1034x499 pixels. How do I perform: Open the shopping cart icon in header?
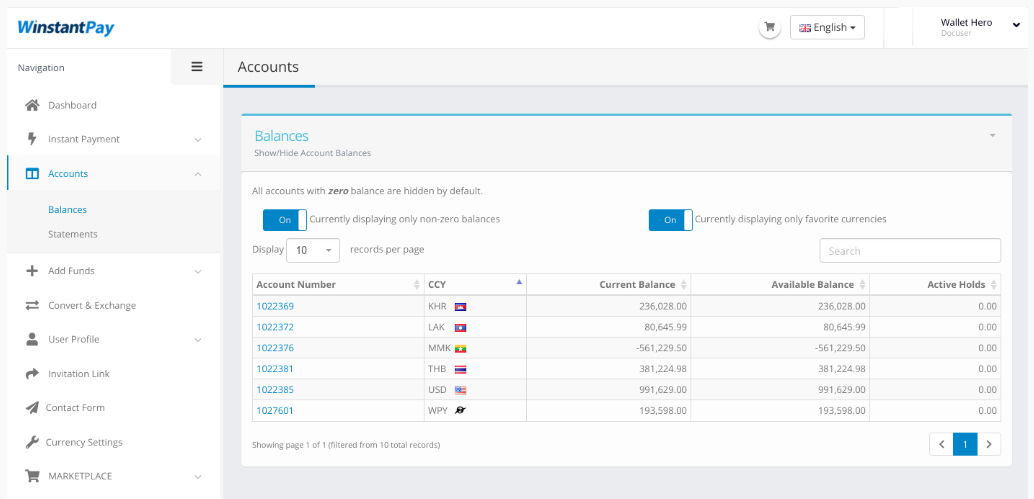click(x=769, y=28)
